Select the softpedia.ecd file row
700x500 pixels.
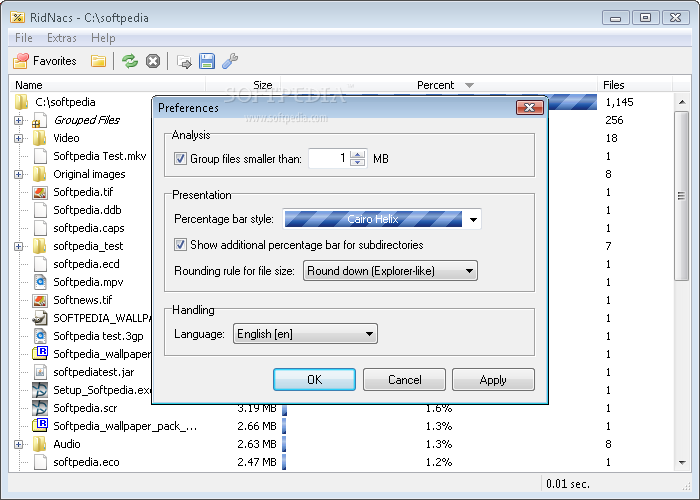[86, 264]
